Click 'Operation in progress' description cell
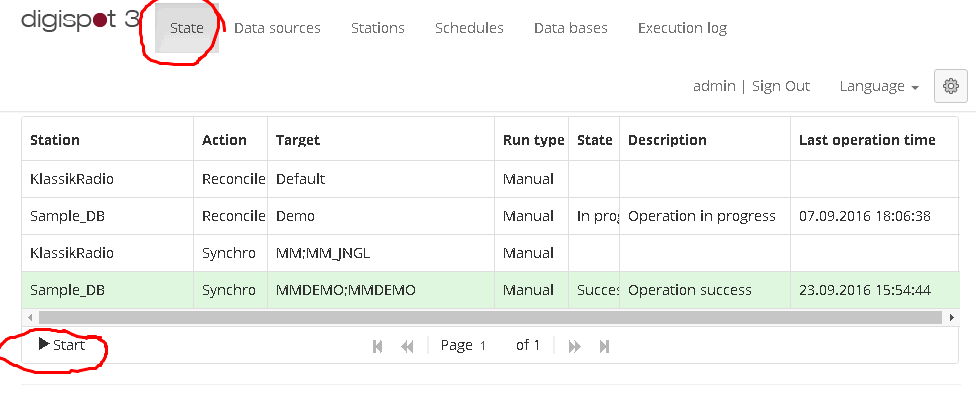 [705, 216]
